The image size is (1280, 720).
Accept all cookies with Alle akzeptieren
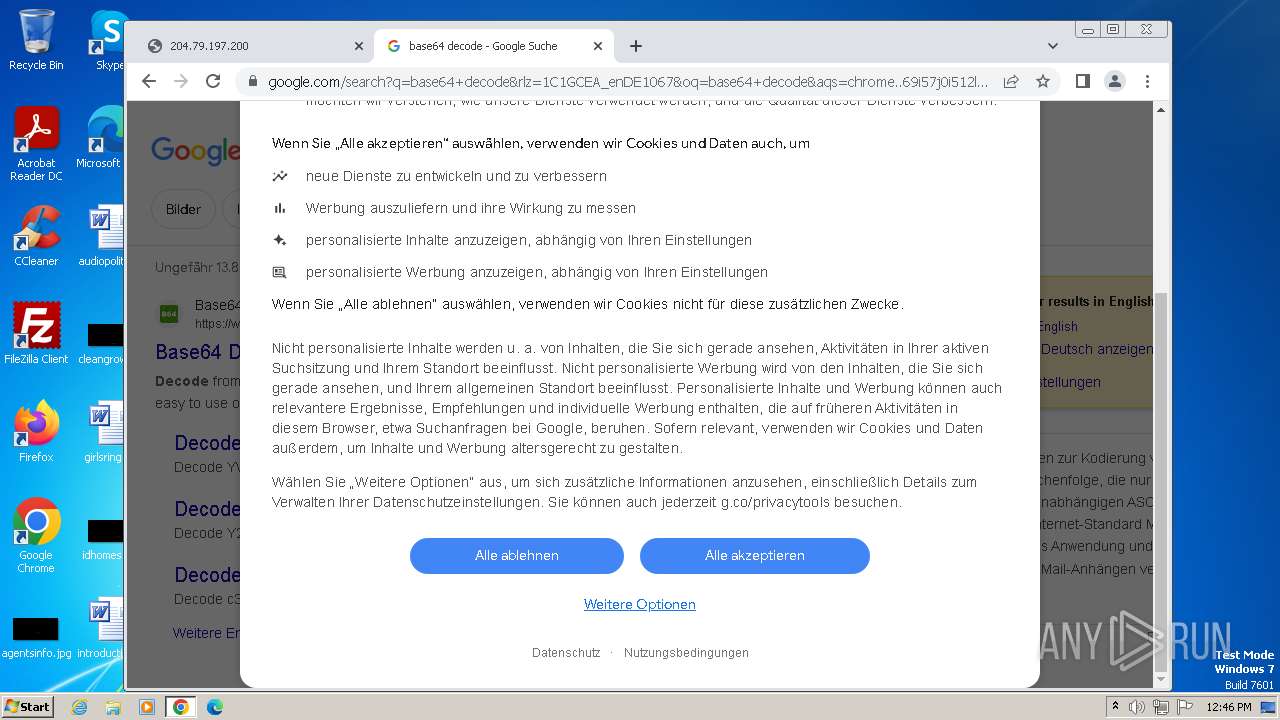tap(755, 556)
